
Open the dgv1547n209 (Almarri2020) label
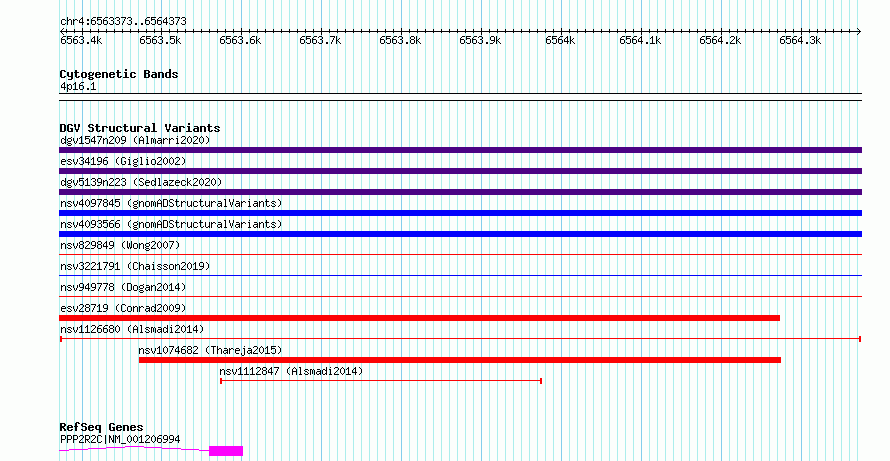pyautogui.click(x=135, y=140)
